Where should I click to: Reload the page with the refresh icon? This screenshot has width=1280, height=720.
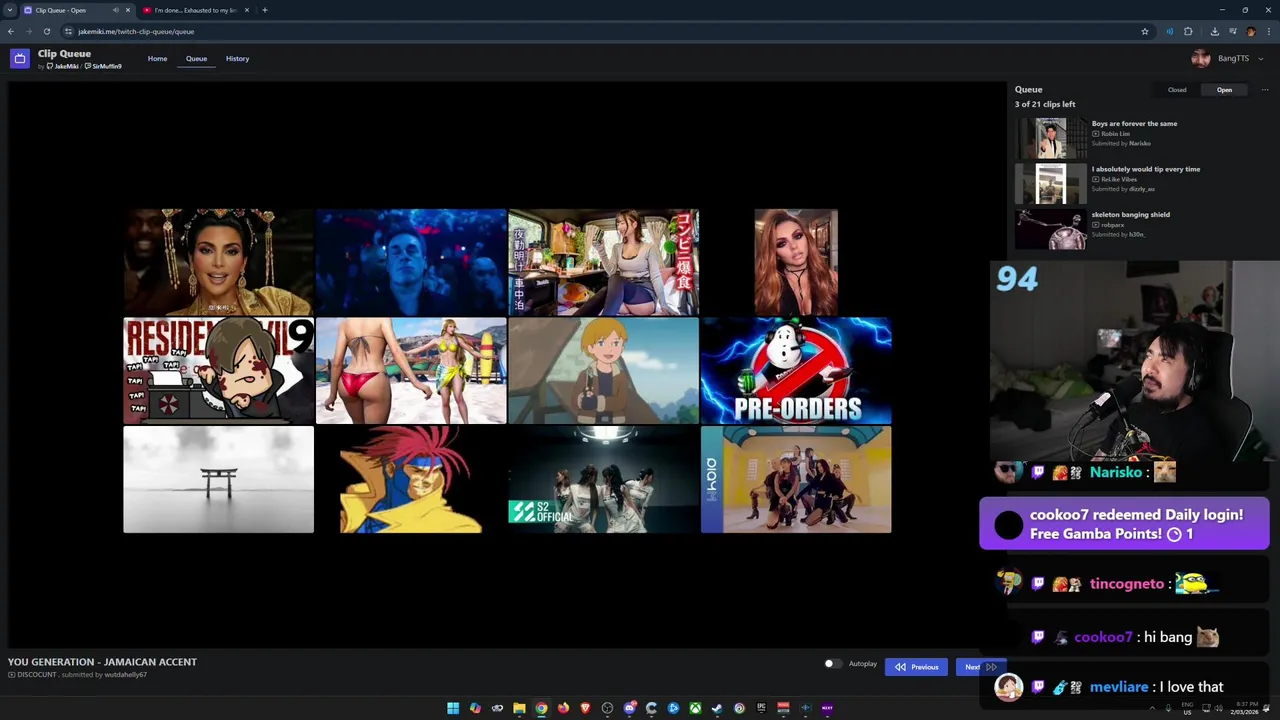click(x=47, y=31)
